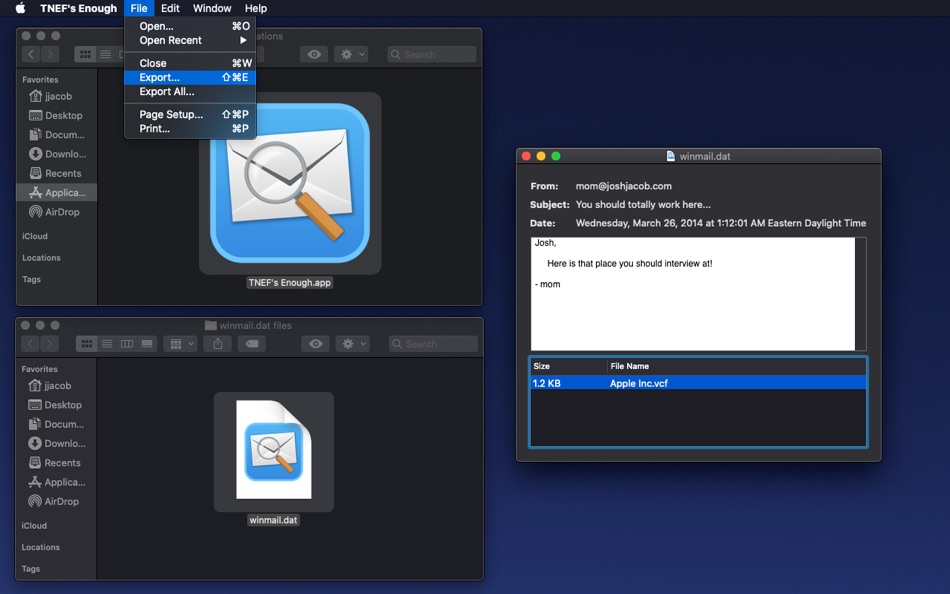Select column view in winmail.dat files window

tap(127, 344)
